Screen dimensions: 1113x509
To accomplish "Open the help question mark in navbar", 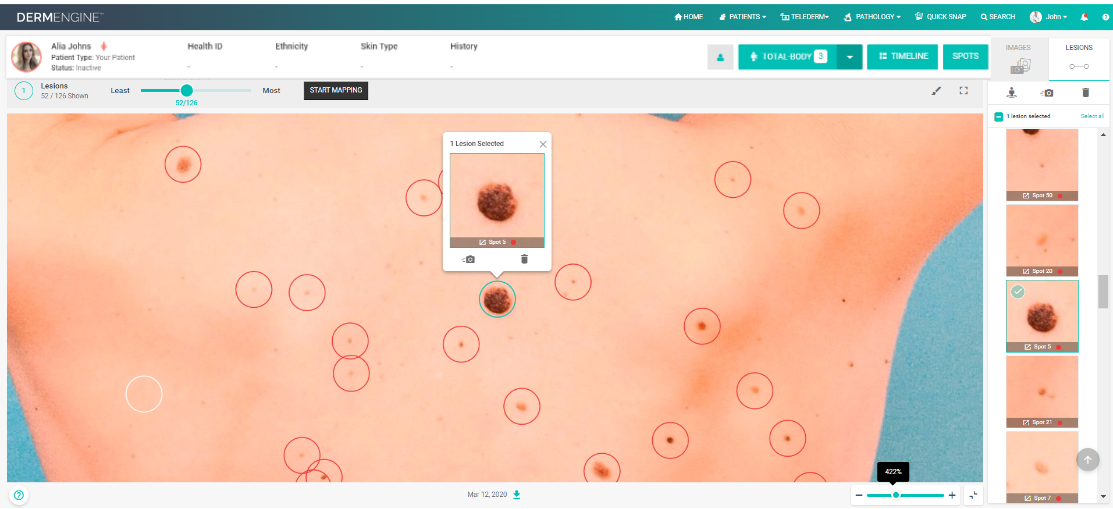I will 1104,16.
